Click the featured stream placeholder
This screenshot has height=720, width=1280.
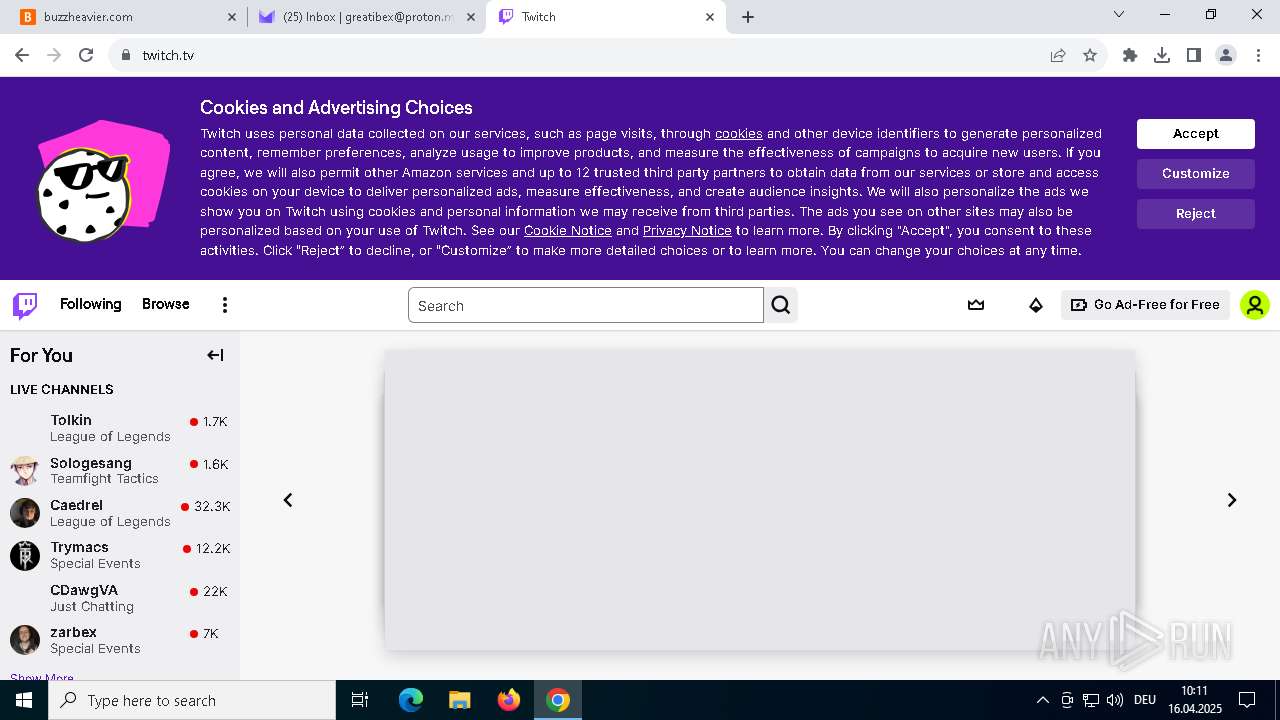coord(760,500)
